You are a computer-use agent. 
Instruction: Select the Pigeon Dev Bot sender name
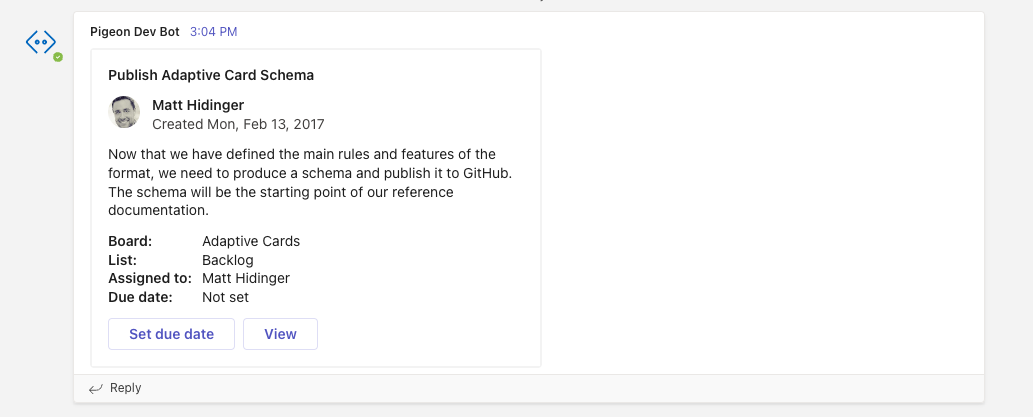coord(135,32)
